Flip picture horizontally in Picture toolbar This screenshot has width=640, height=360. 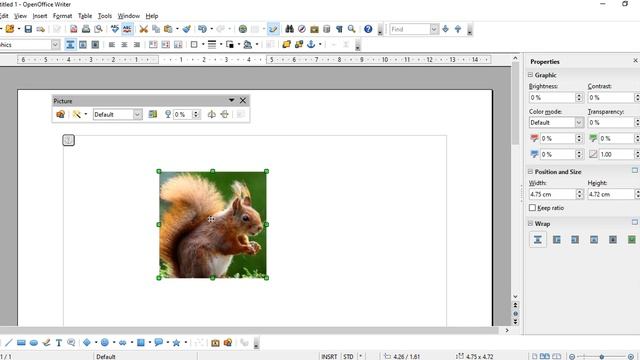[211, 114]
